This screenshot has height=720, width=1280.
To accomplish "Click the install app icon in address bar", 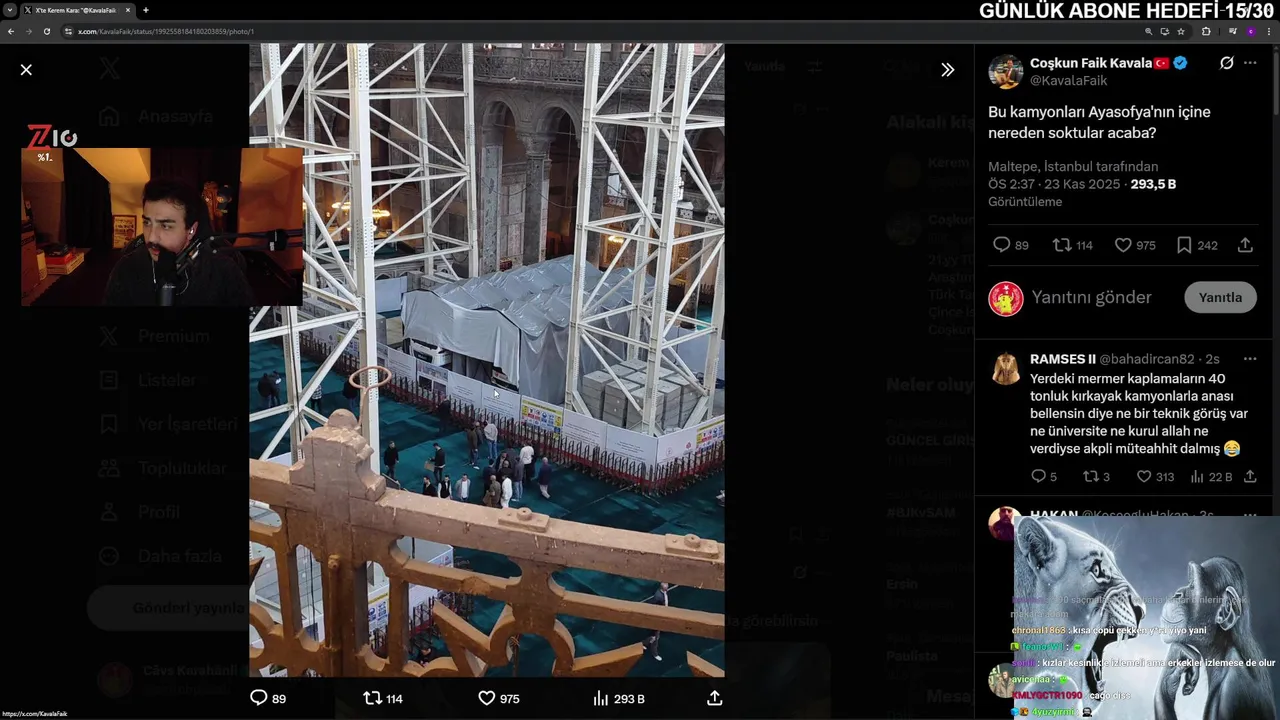I will point(1164,31).
